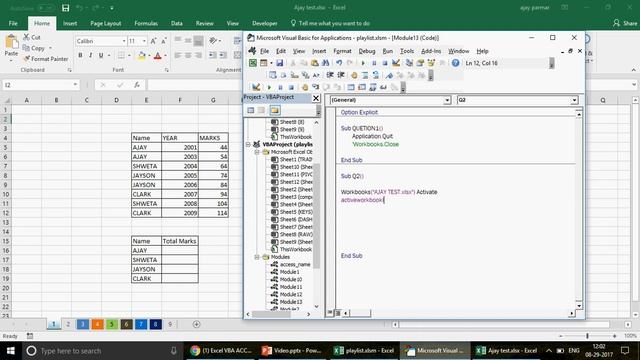Select sheet tab 3 in Excel
The image size is (640, 360).
82,324
